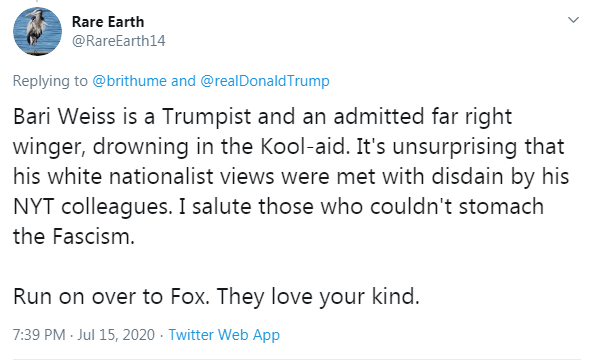Click the heron profile picture avatar
Screen dimensions: 591x362
click(37, 31)
